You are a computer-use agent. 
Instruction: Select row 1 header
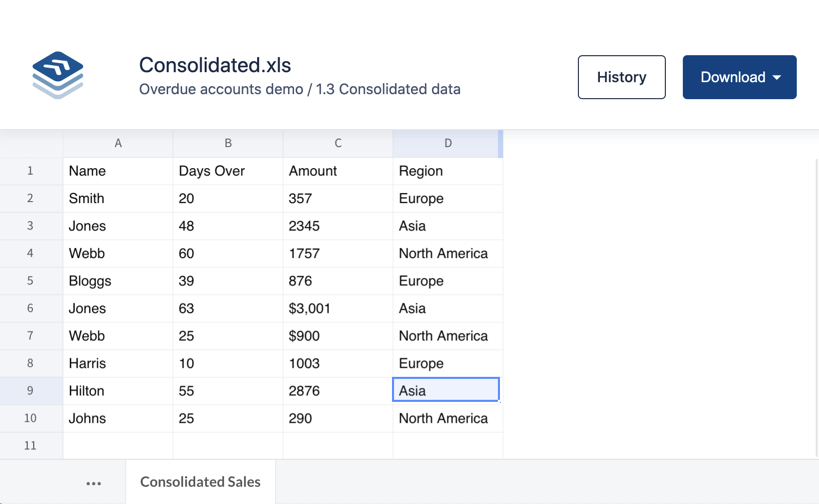click(30, 171)
